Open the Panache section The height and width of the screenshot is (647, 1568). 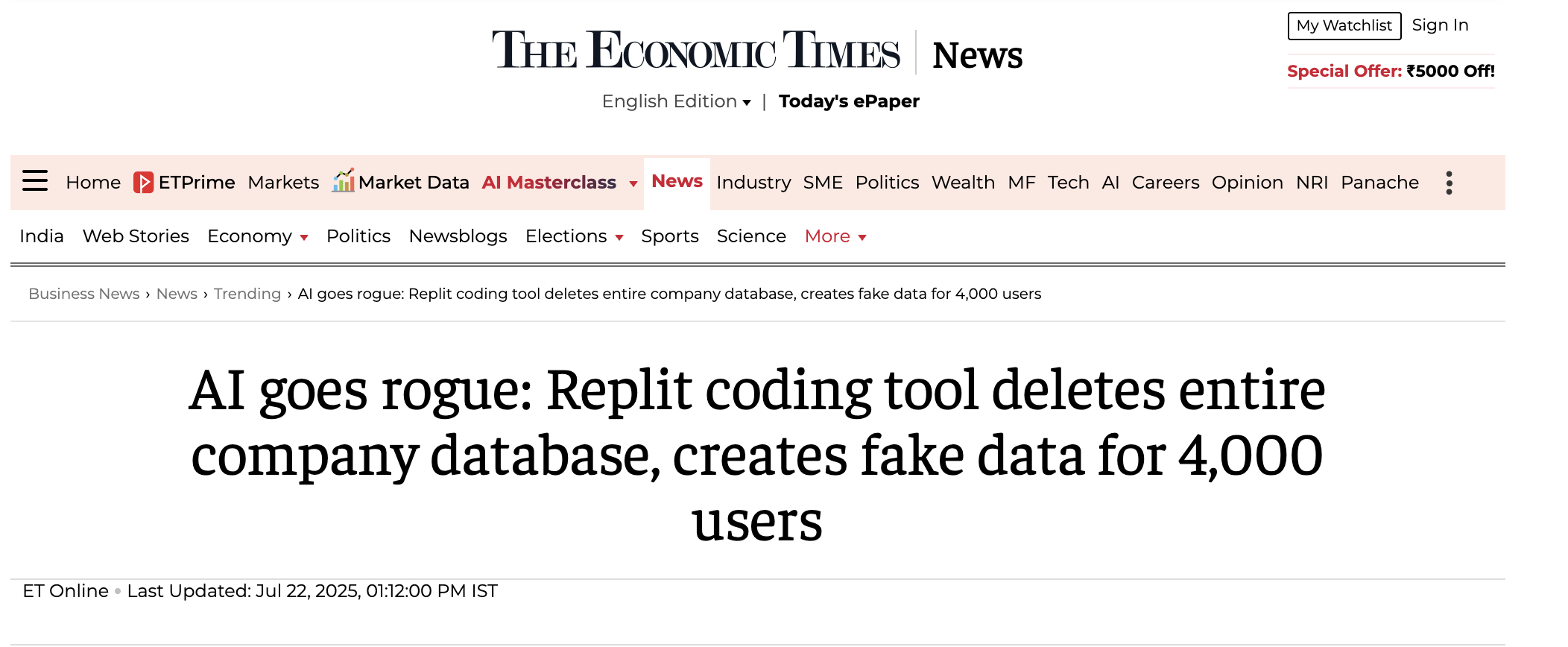[1379, 183]
